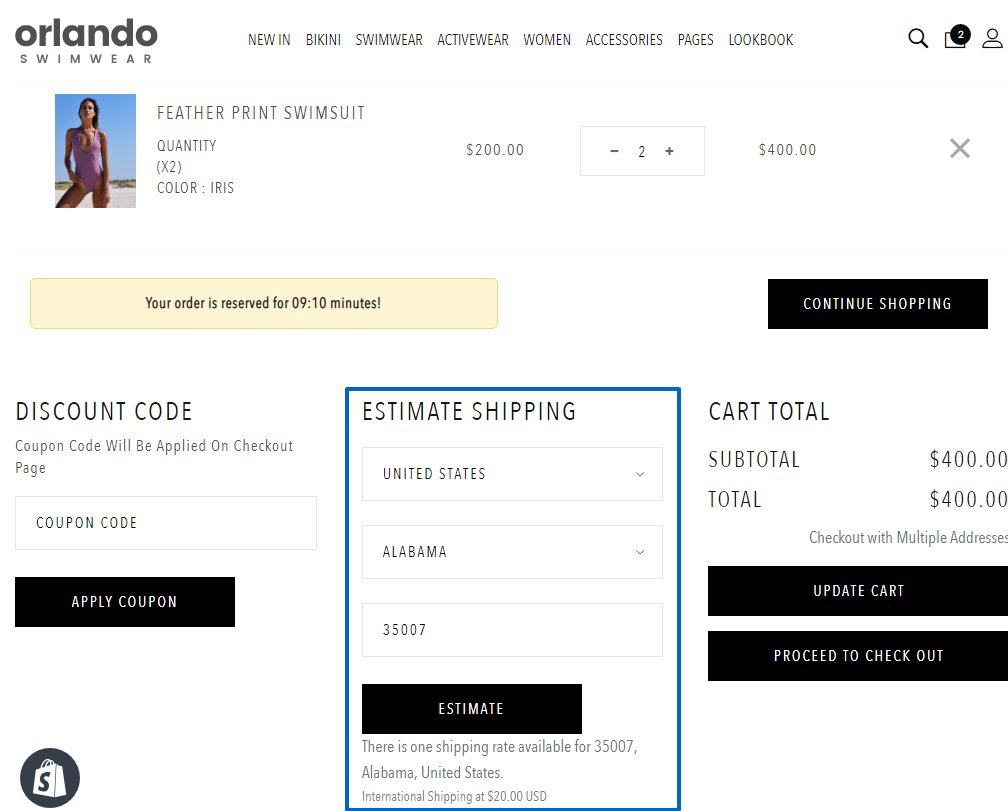Click the Cart Total heading
The image size is (1008, 811).
click(x=769, y=411)
